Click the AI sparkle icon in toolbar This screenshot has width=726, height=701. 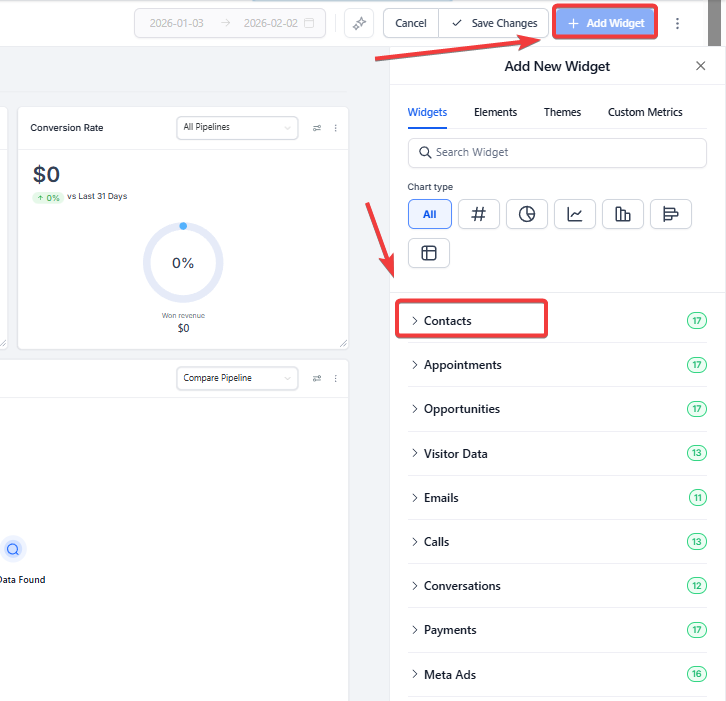point(359,23)
